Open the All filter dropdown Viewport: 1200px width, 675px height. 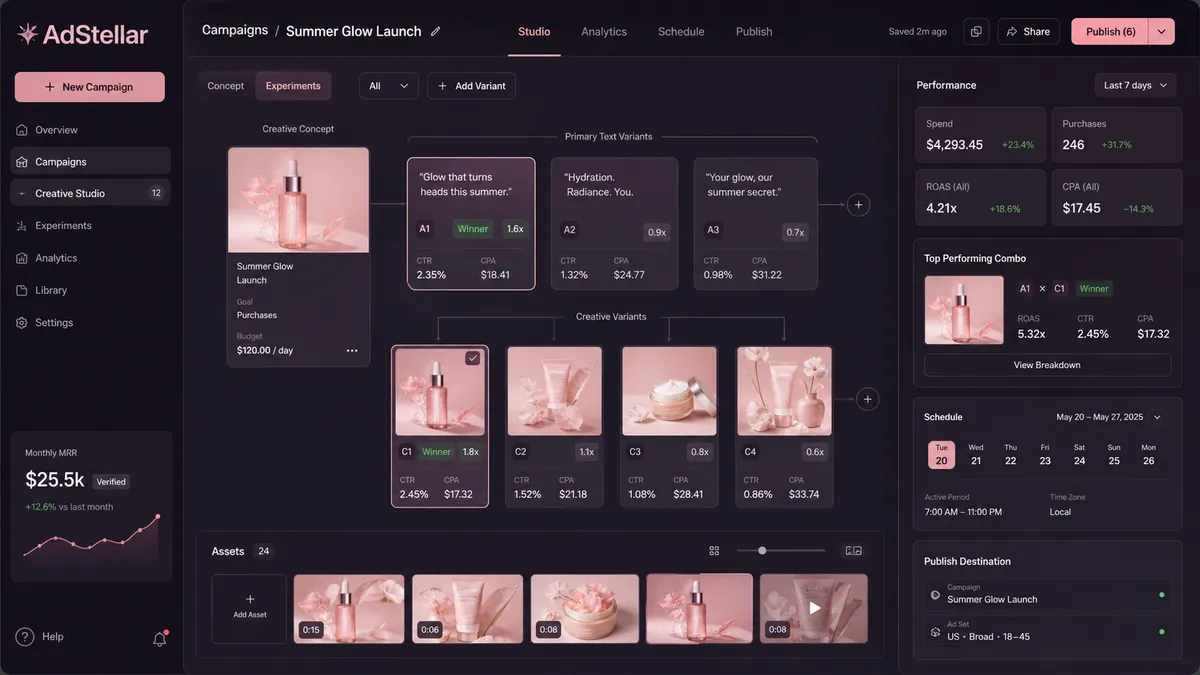click(x=389, y=86)
